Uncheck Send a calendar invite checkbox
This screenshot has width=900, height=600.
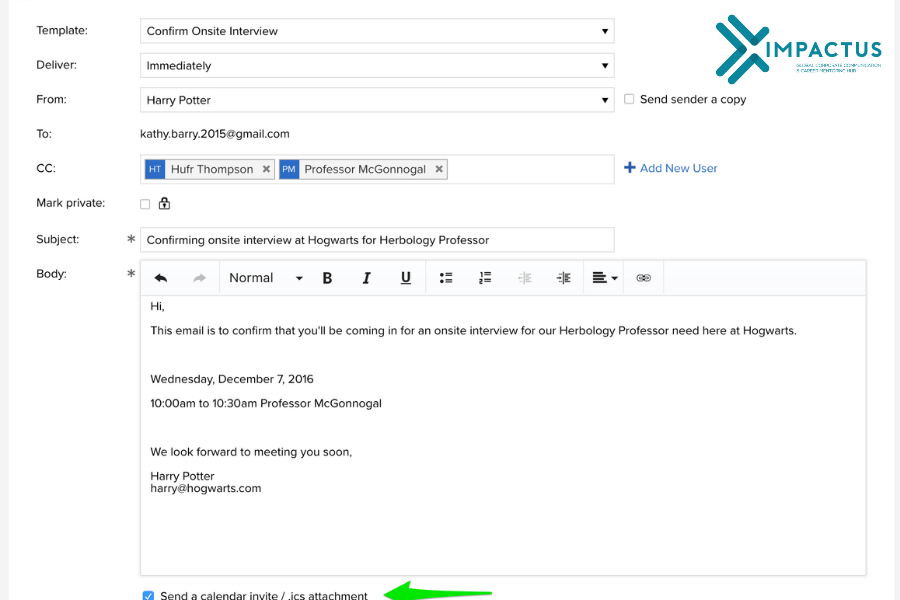pyautogui.click(x=148, y=595)
